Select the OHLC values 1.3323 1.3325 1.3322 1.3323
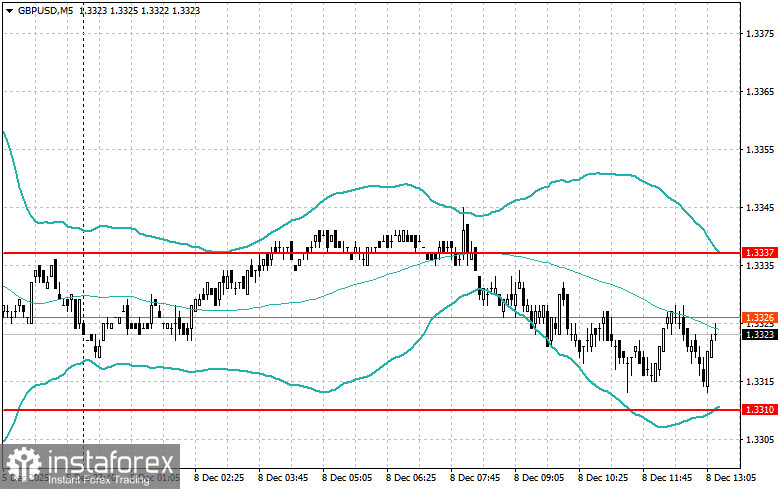The height and width of the screenshot is (489, 781). coord(140,10)
